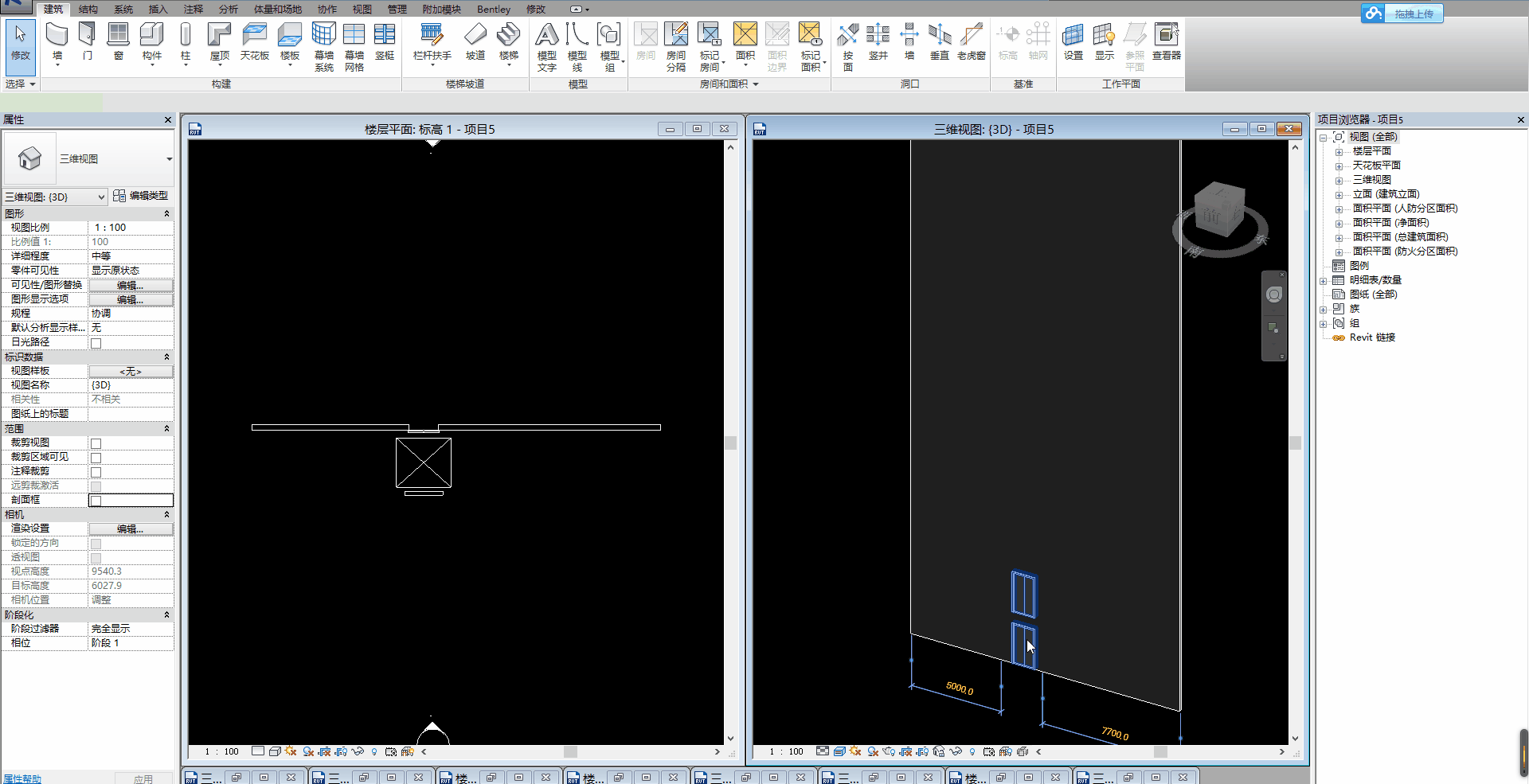Image resolution: width=1529 pixels, height=784 pixels.
Task: Click the ViewCube in 3D view
Action: tap(1219, 211)
